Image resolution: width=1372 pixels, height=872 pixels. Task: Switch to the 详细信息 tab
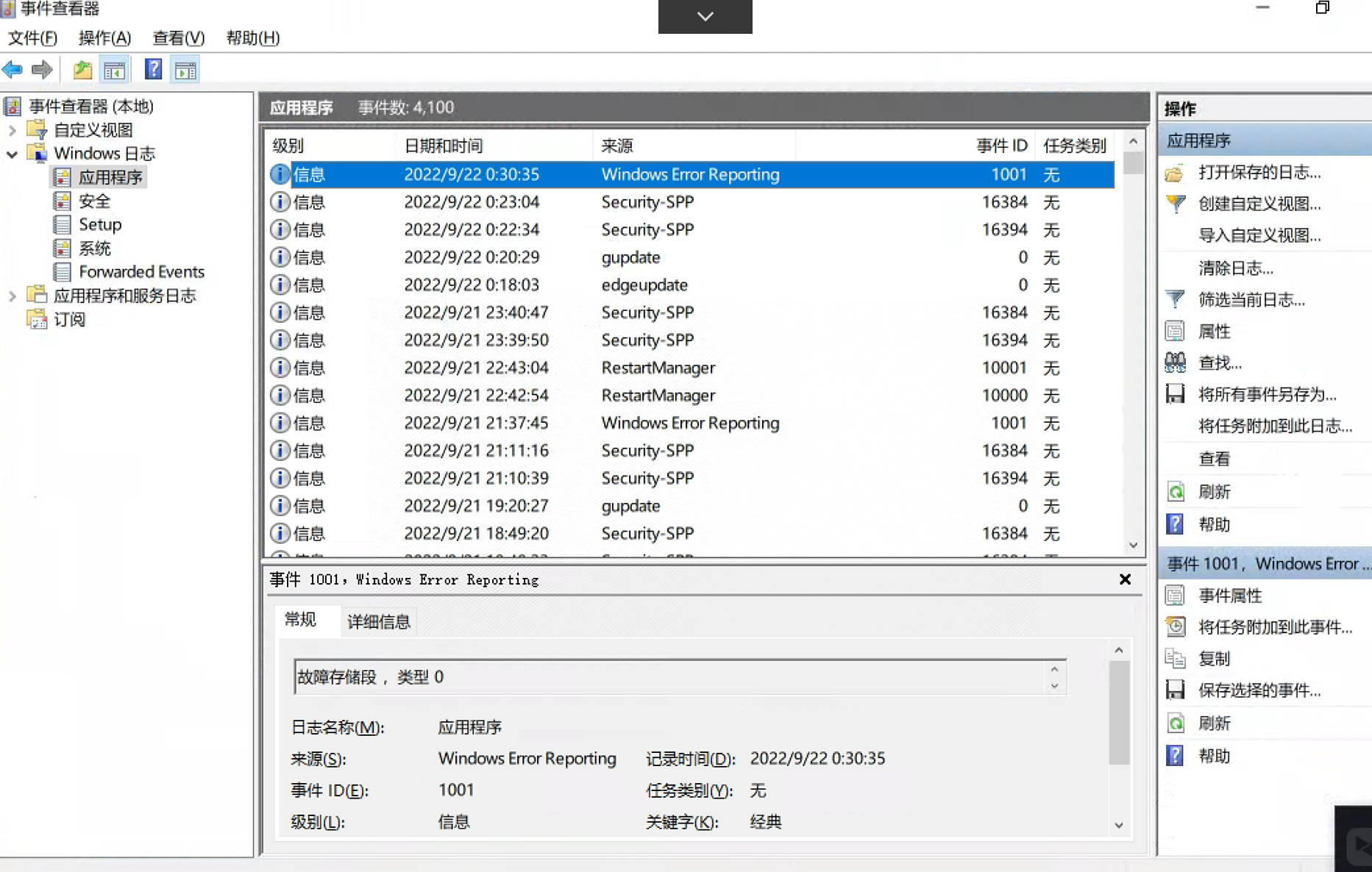(x=378, y=621)
